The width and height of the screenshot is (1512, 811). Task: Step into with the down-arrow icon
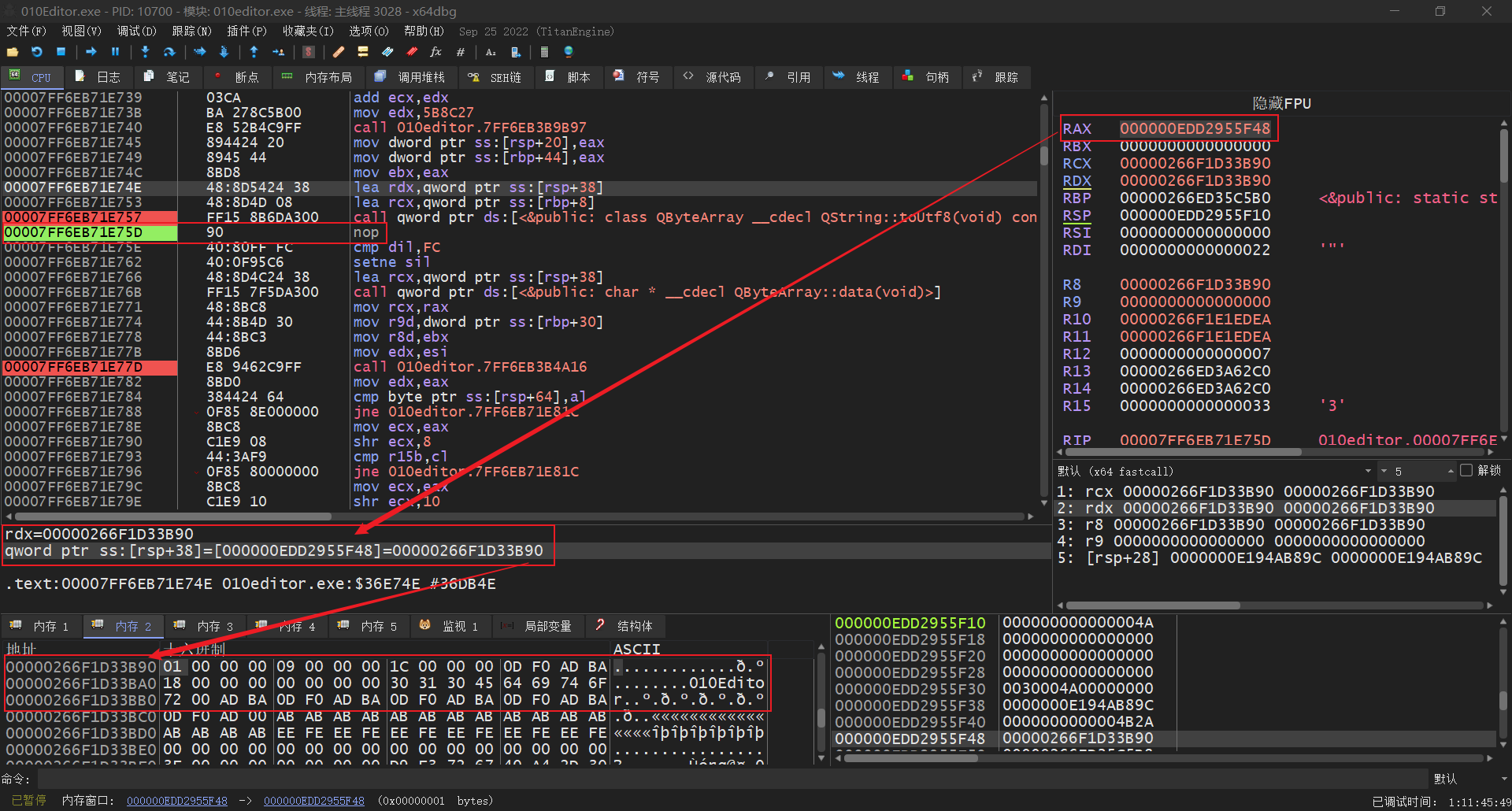click(145, 52)
